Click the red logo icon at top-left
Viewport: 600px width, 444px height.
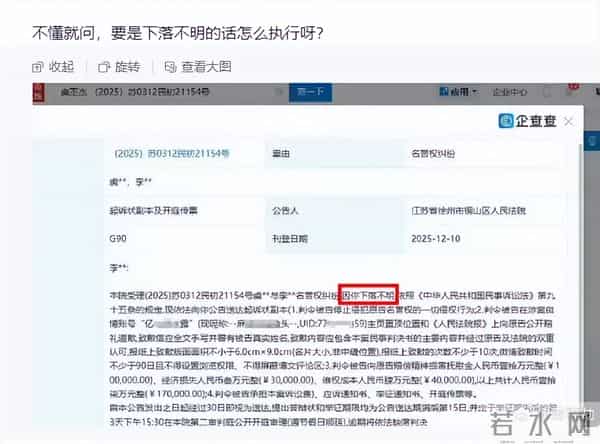pyautogui.click(x=39, y=93)
